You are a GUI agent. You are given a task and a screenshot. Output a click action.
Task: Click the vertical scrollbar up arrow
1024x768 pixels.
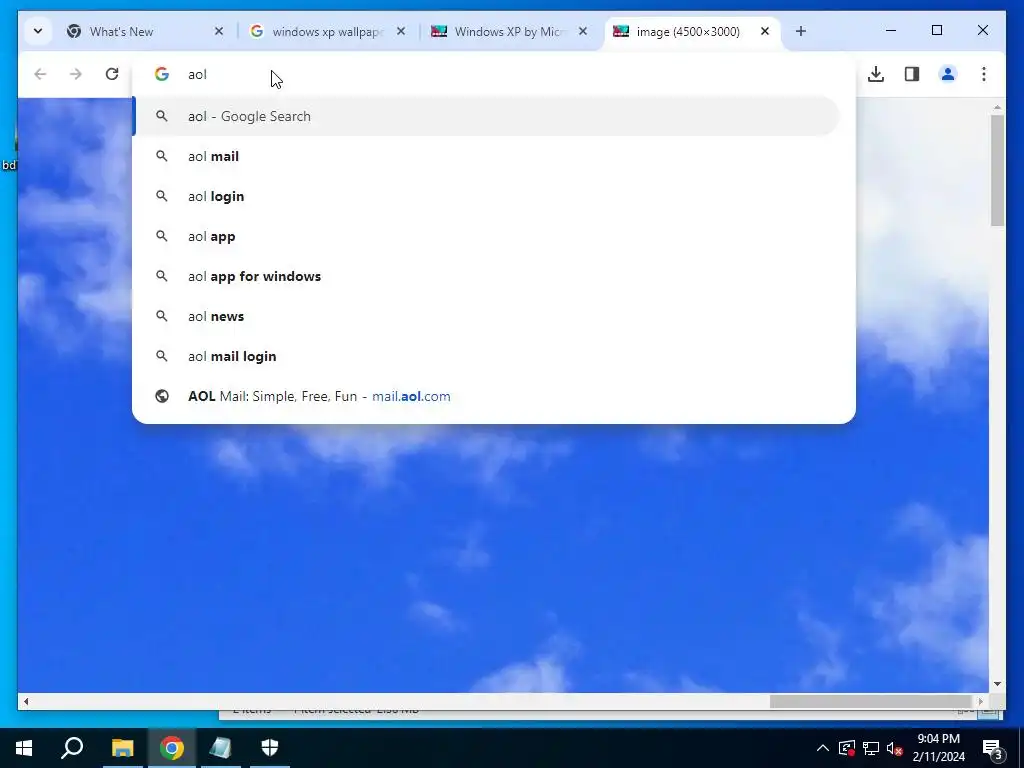pyautogui.click(x=997, y=107)
